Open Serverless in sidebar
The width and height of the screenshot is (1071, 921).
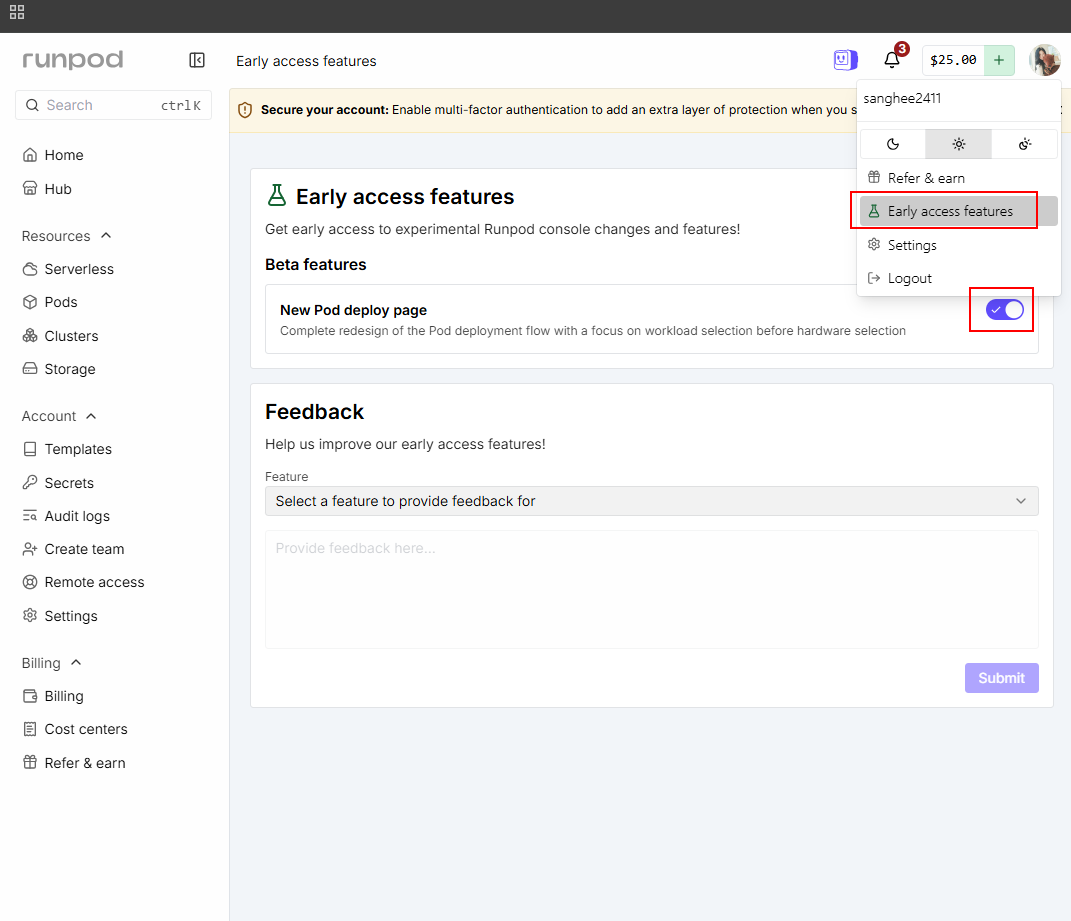68,269
